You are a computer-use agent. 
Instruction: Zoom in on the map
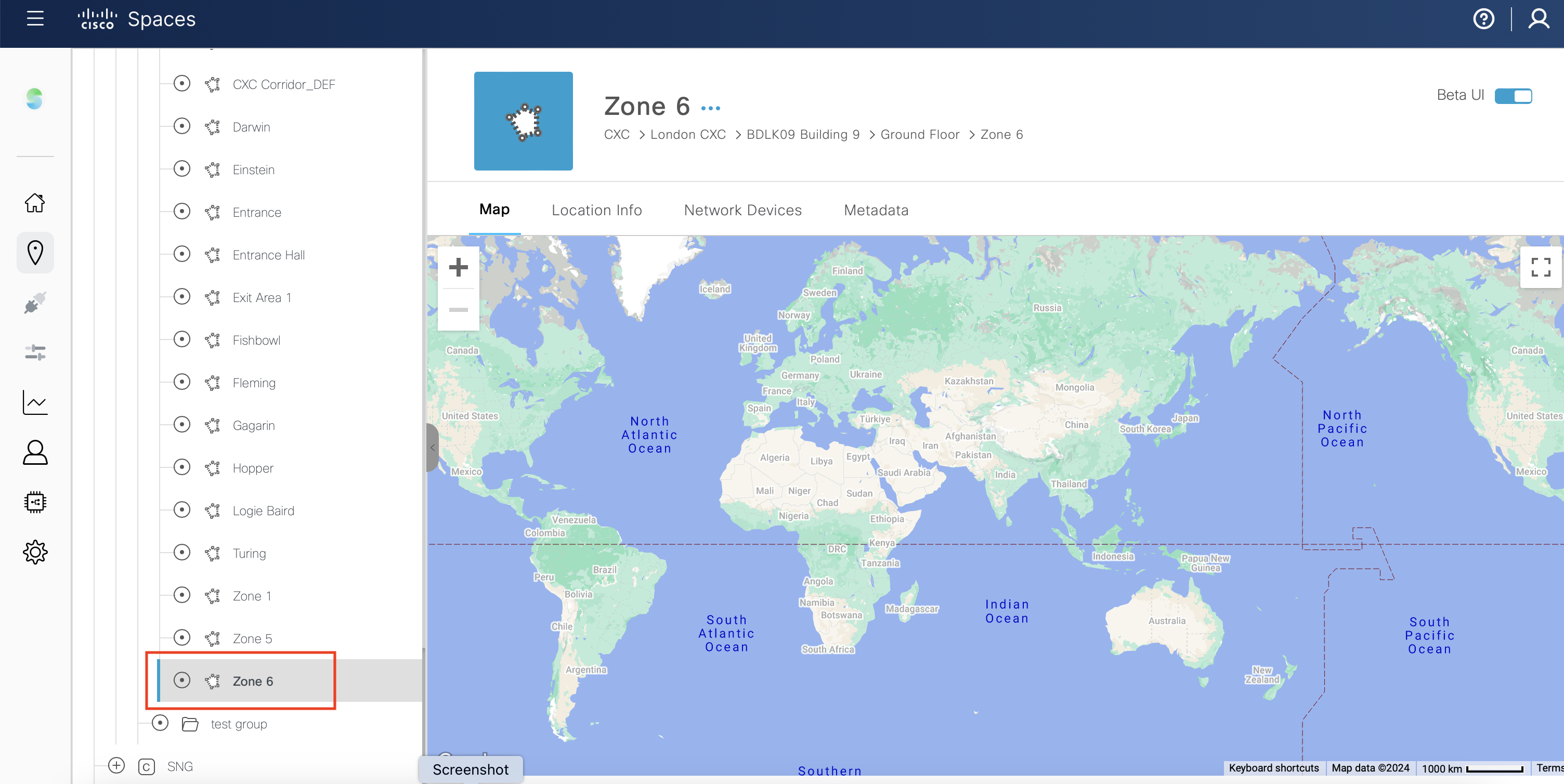458,268
